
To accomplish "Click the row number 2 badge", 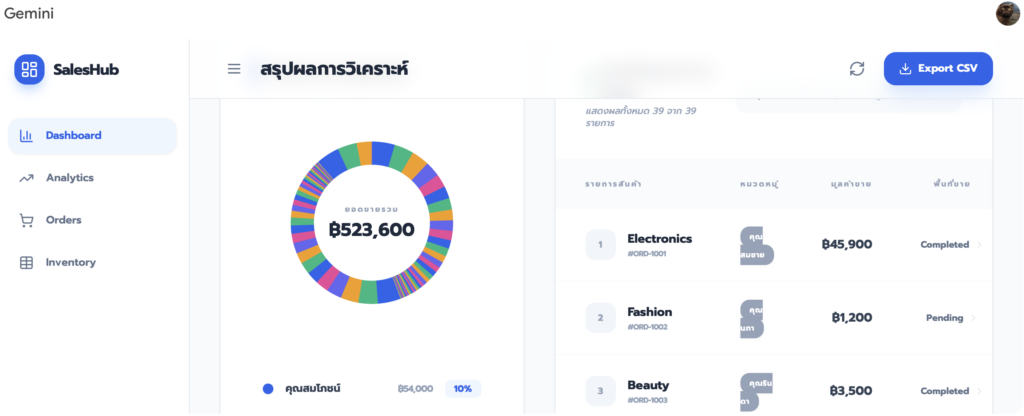I will 601,318.
